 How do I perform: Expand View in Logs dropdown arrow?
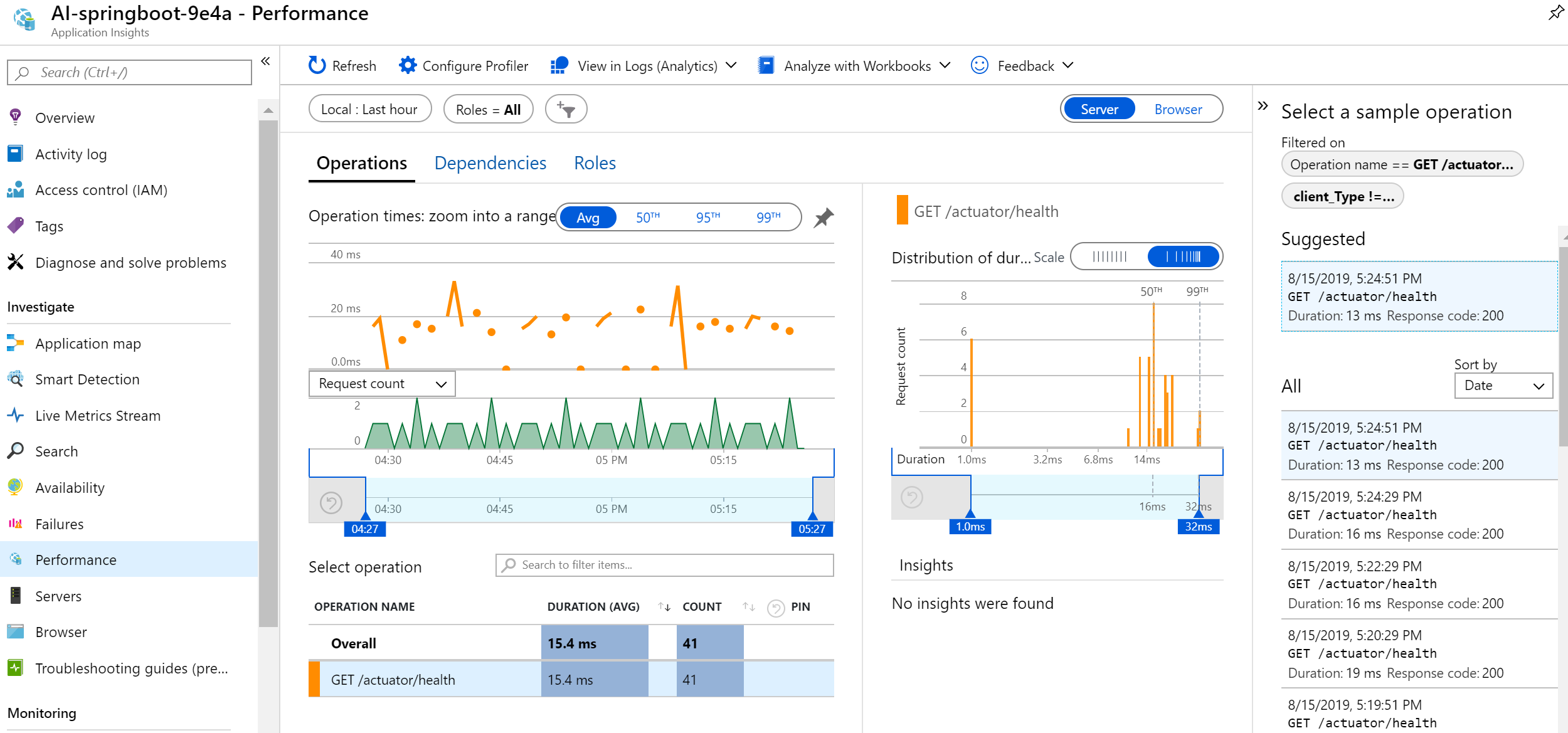coord(731,65)
